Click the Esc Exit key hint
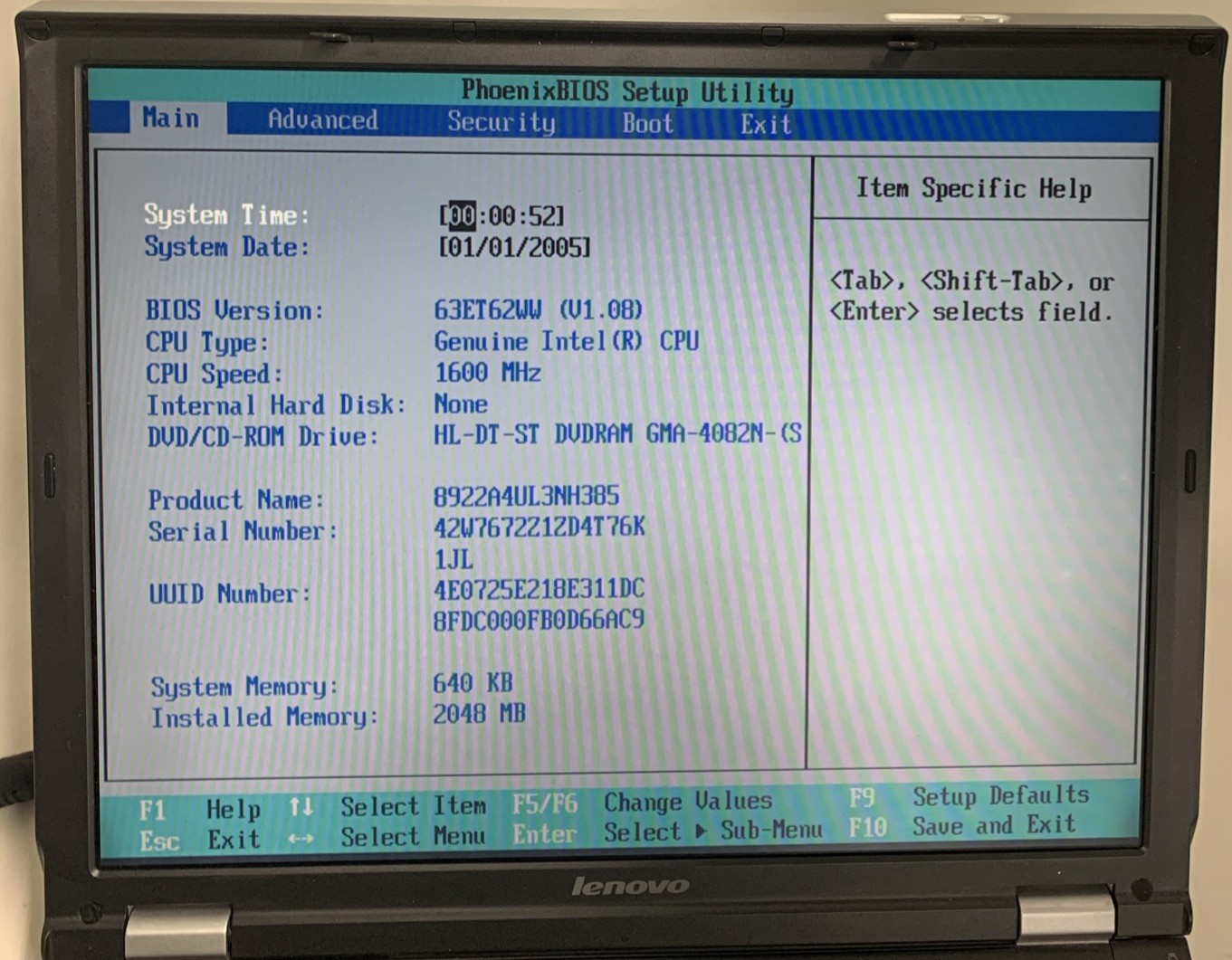The height and width of the screenshot is (960, 1232). click(201, 841)
